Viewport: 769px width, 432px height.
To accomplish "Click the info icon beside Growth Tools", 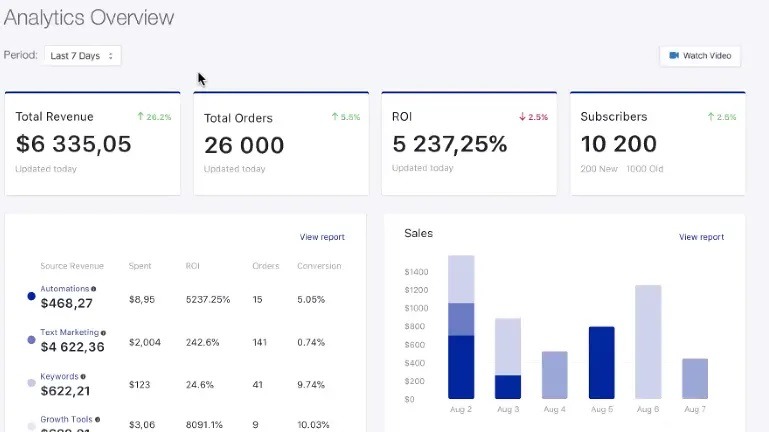I will (x=97, y=420).
